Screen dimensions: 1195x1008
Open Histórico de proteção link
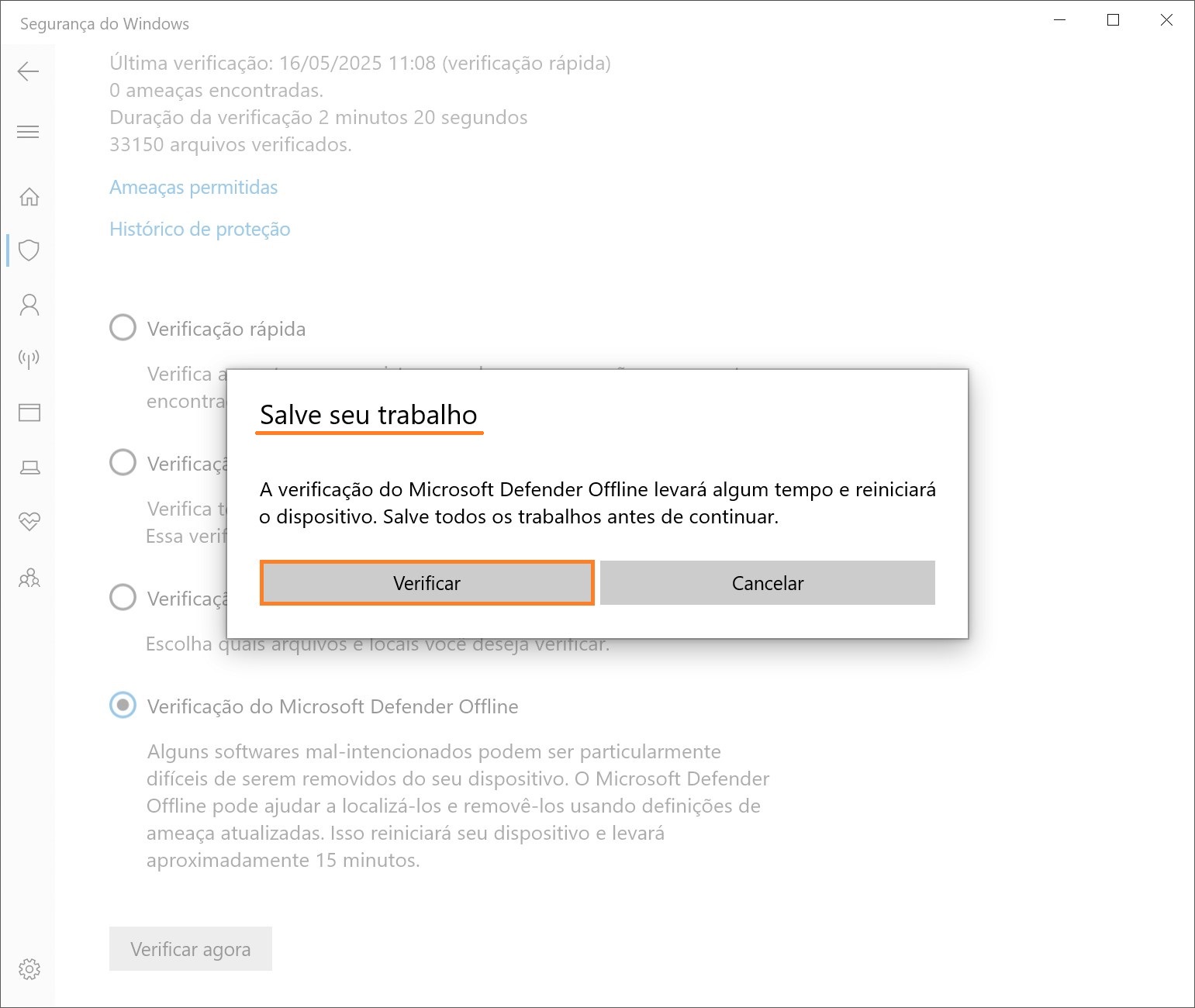click(199, 230)
